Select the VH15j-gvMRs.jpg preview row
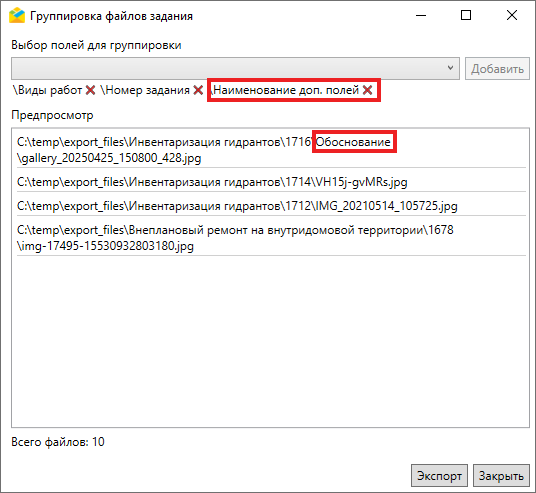The height and width of the screenshot is (493, 536). click(x=271, y=182)
